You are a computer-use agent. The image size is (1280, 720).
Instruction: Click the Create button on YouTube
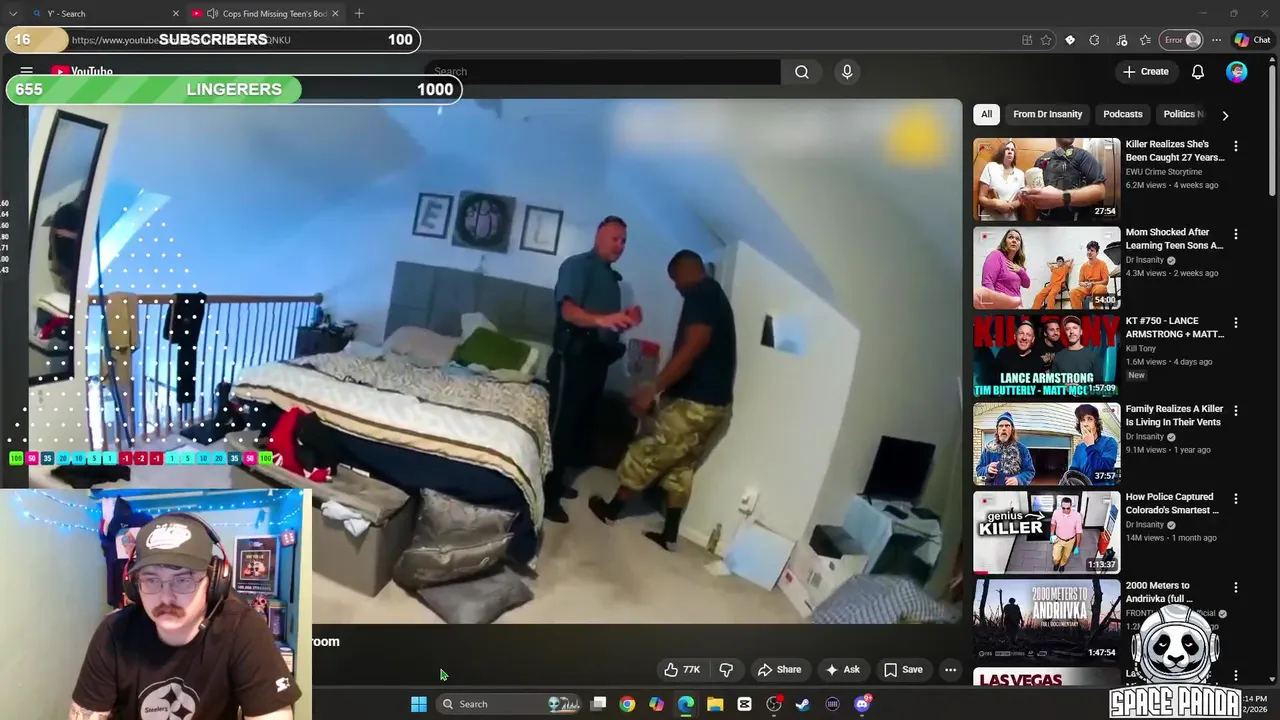[x=1146, y=72]
